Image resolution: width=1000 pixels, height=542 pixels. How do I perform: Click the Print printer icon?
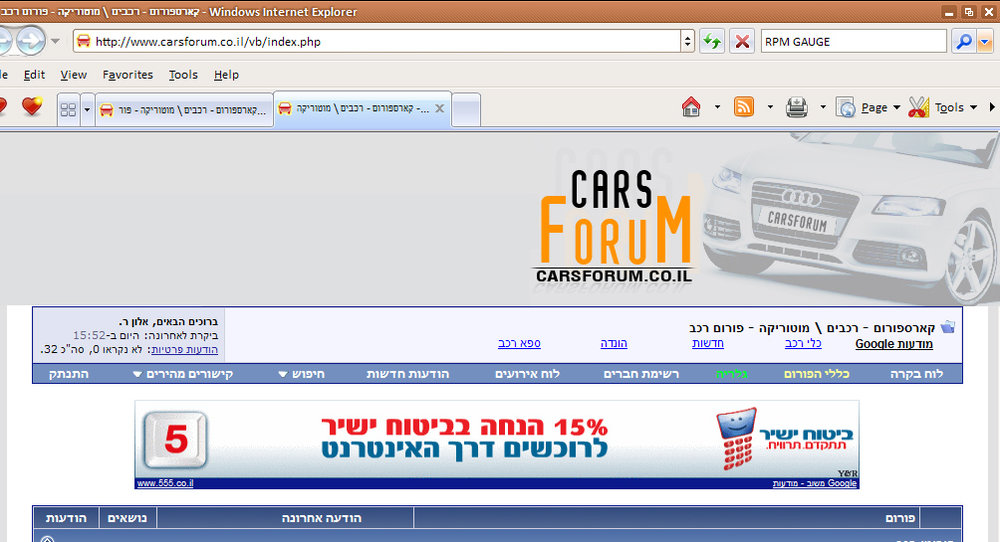point(797,107)
